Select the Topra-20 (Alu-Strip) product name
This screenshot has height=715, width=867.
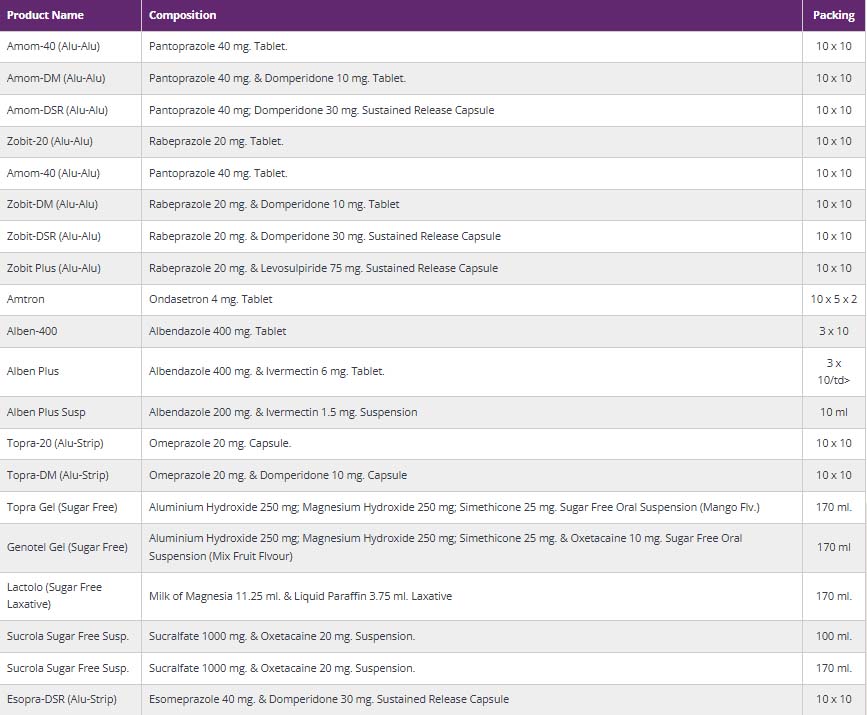point(55,443)
